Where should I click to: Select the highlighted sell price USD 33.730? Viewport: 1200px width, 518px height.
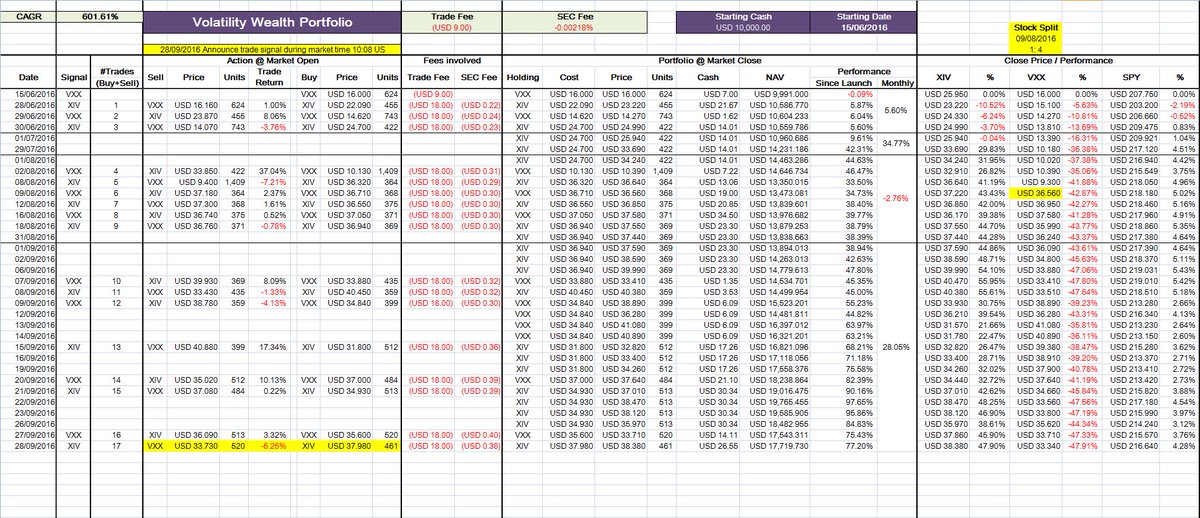click(193, 448)
